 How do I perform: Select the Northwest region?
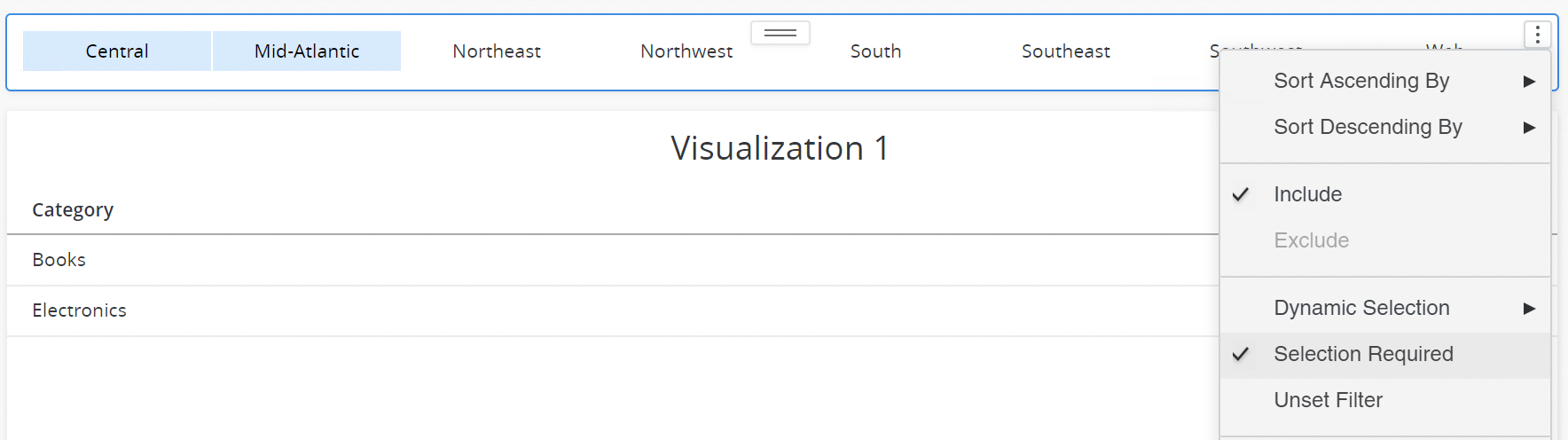[686, 51]
